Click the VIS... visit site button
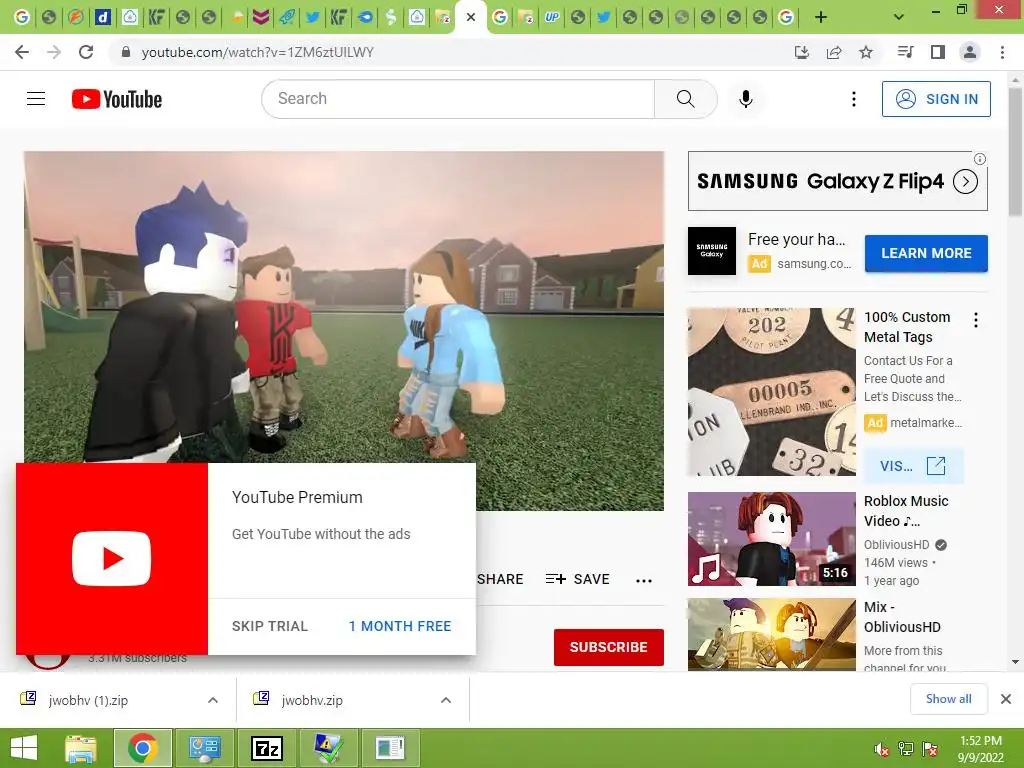Image resolution: width=1024 pixels, height=768 pixels. (x=913, y=466)
